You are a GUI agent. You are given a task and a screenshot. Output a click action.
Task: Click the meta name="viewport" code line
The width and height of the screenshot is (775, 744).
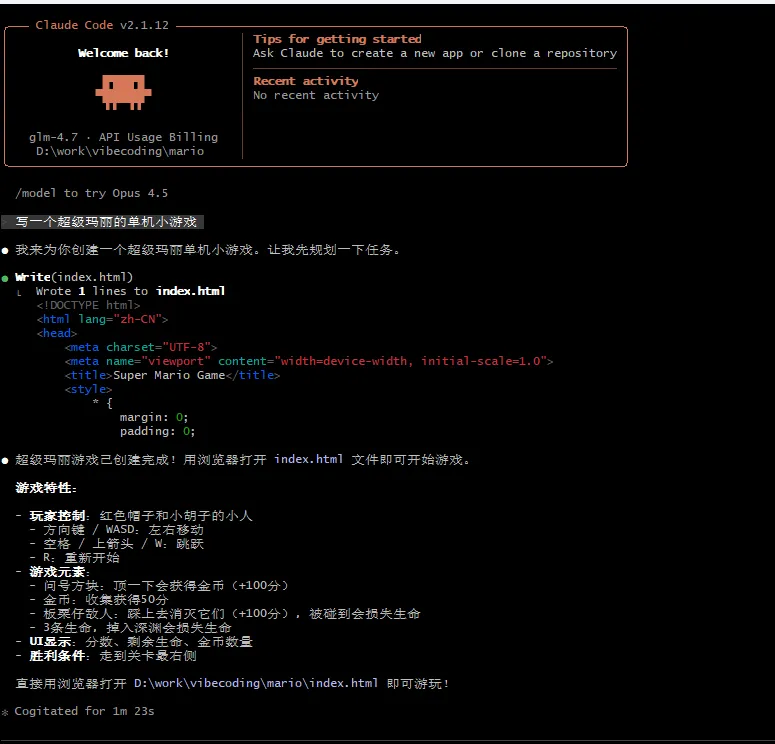pos(308,361)
